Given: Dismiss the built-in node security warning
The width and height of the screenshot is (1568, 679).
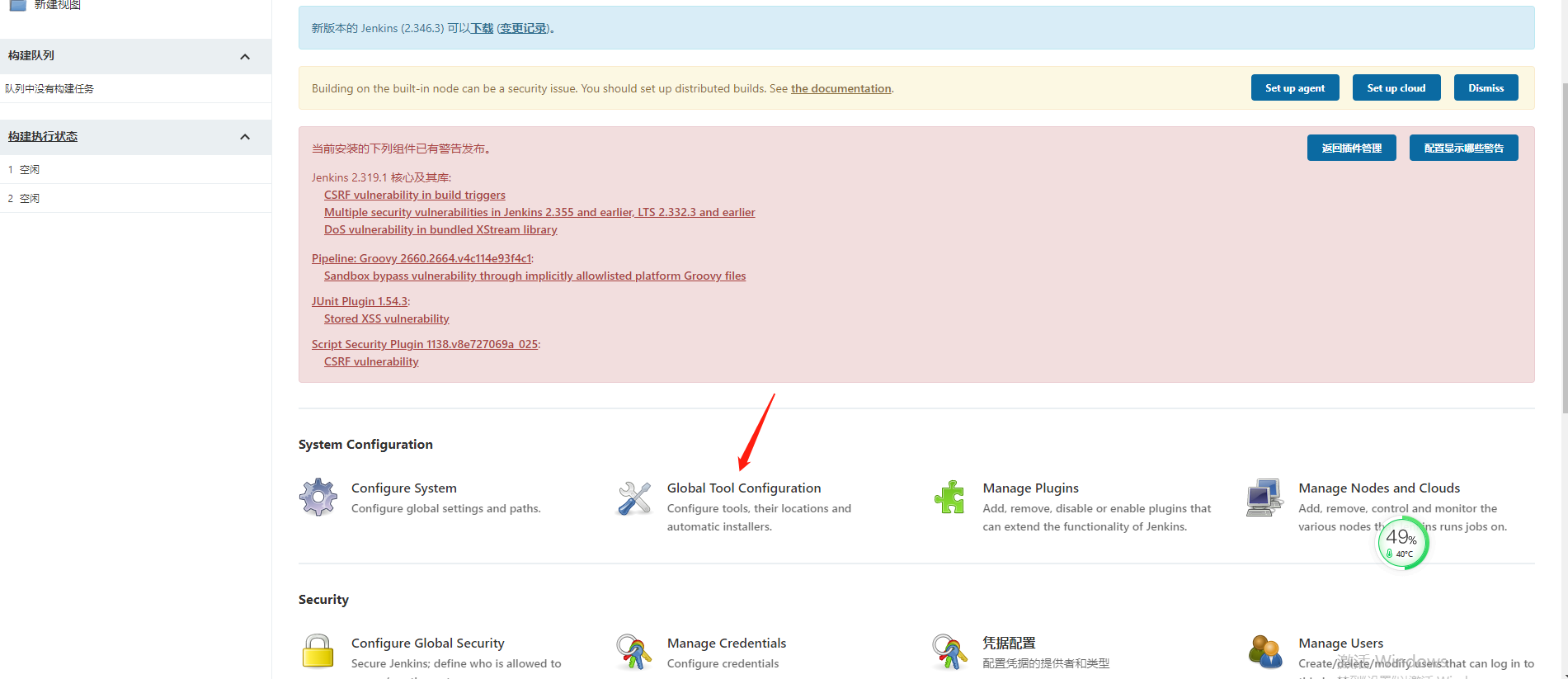Looking at the screenshot, I should click(x=1486, y=88).
